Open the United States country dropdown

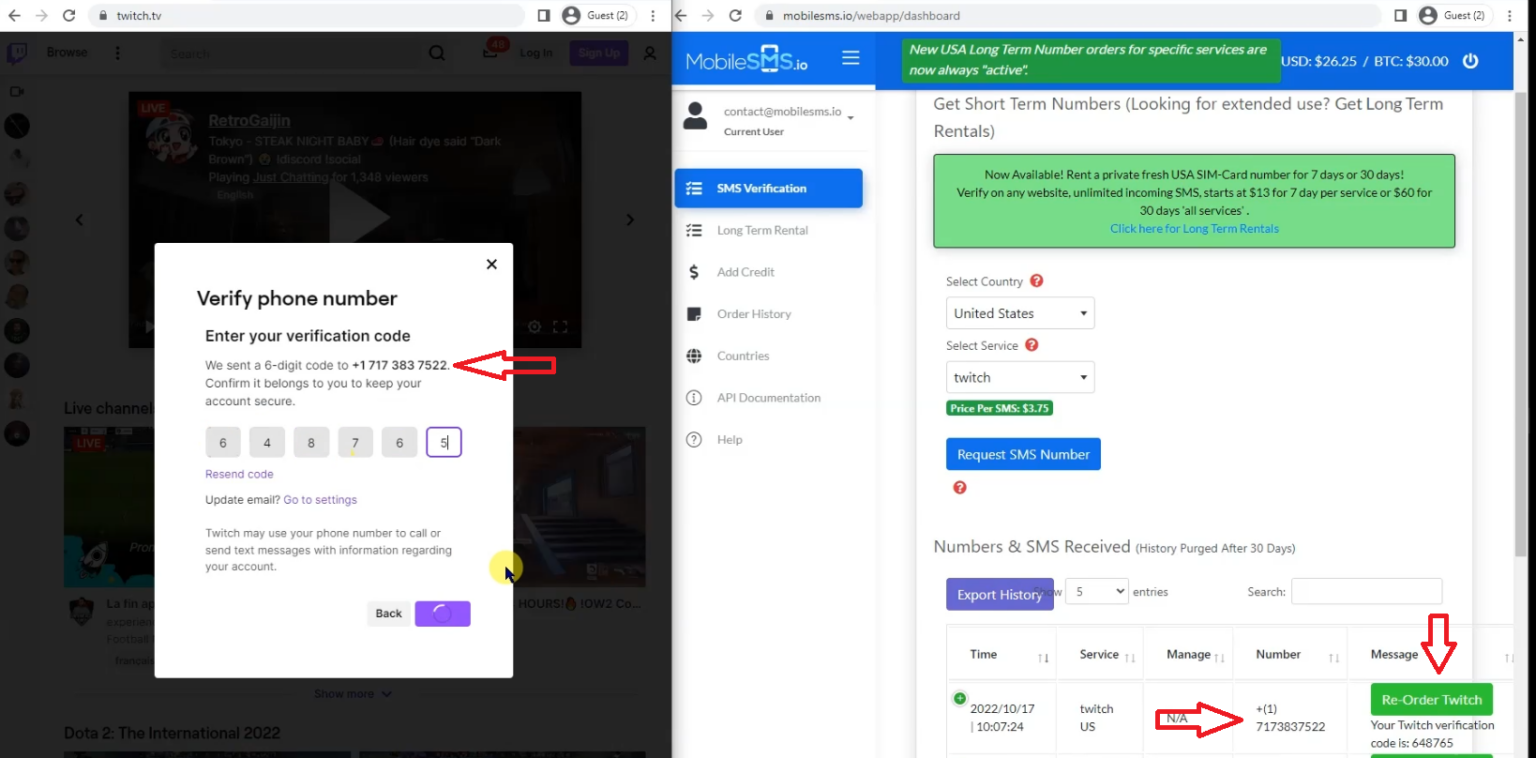click(1019, 313)
